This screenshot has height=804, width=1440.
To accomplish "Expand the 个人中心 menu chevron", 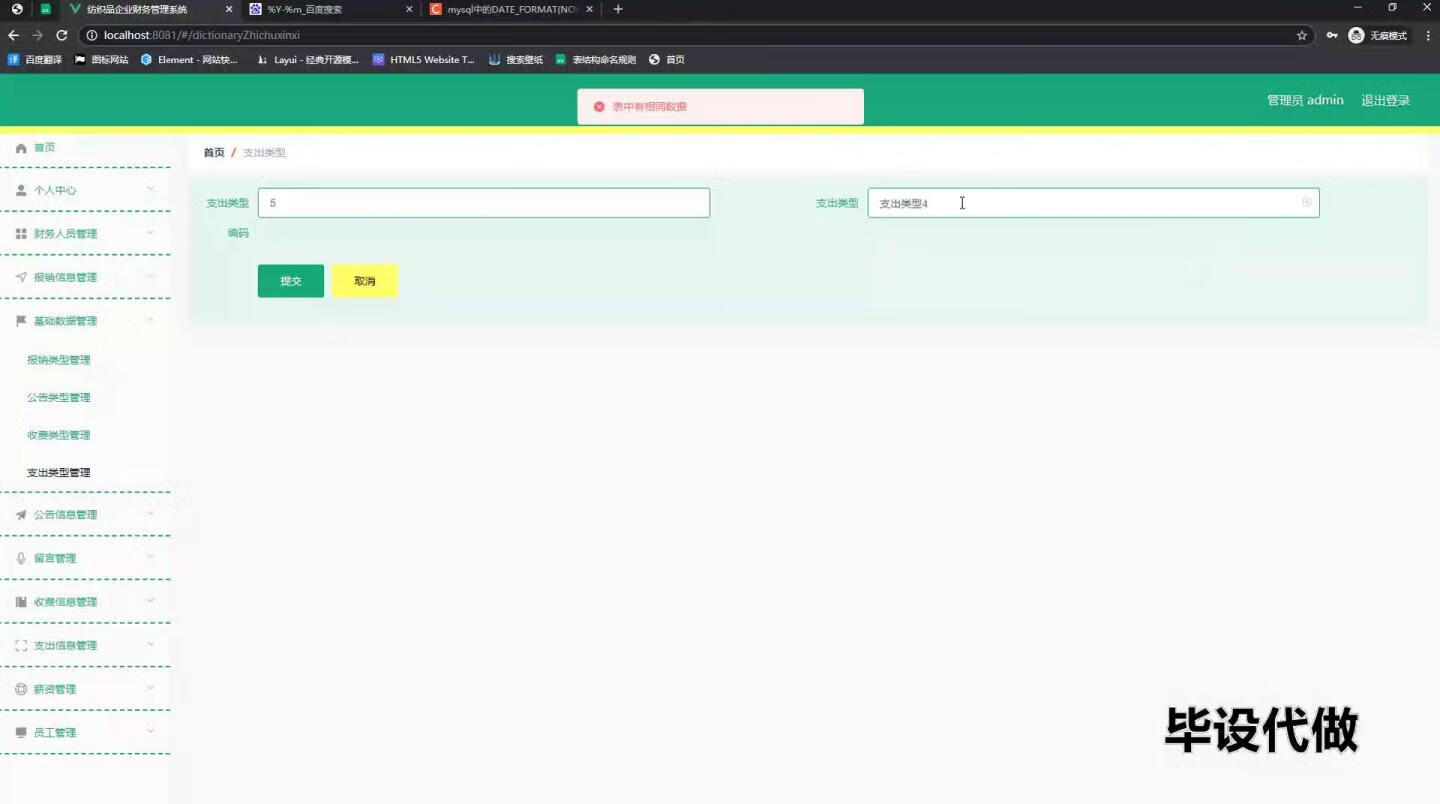I will point(150,189).
